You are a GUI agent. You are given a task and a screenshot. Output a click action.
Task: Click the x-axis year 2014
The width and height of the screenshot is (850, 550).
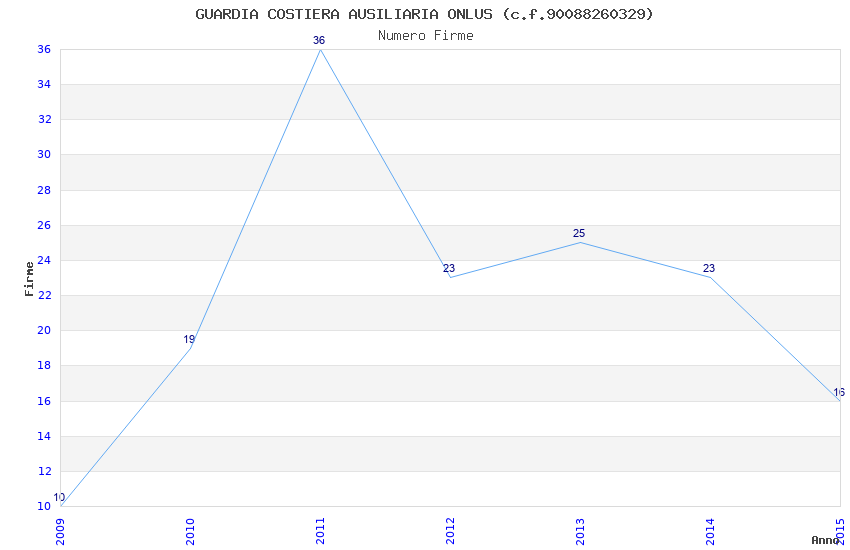710,532
